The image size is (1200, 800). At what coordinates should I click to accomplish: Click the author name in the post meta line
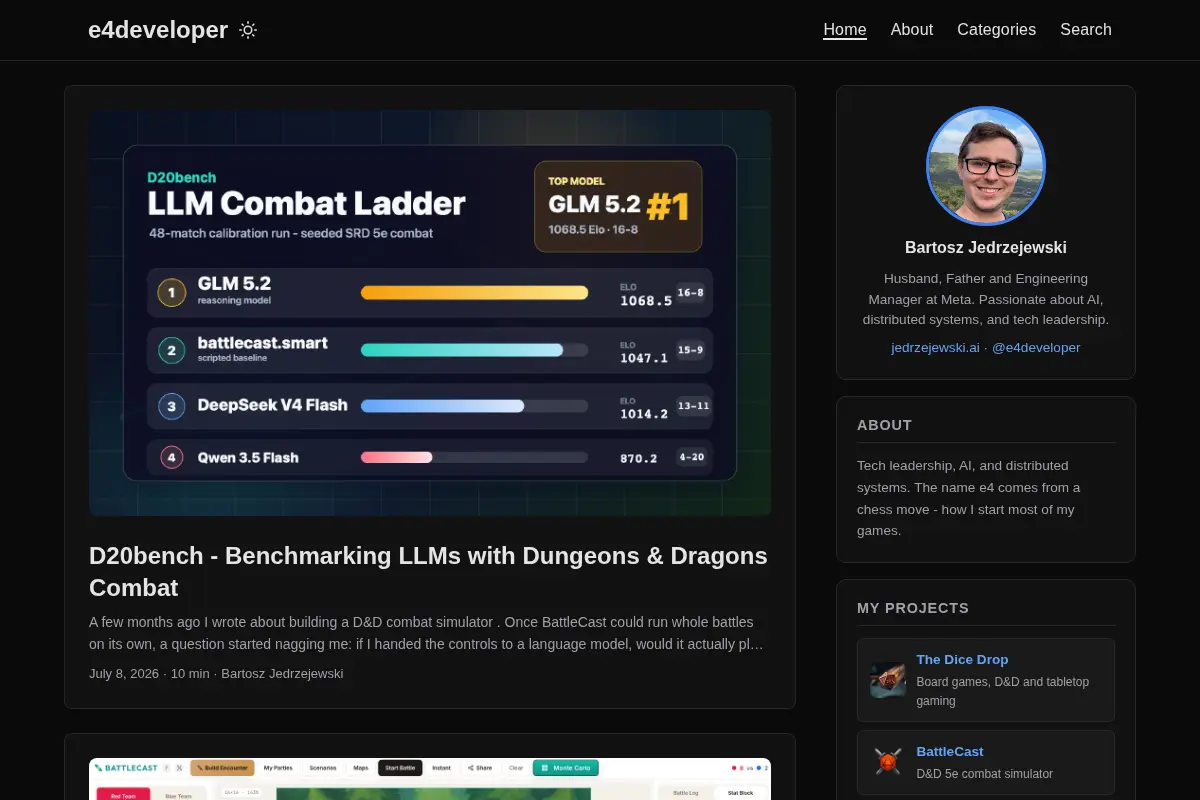(x=282, y=674)
